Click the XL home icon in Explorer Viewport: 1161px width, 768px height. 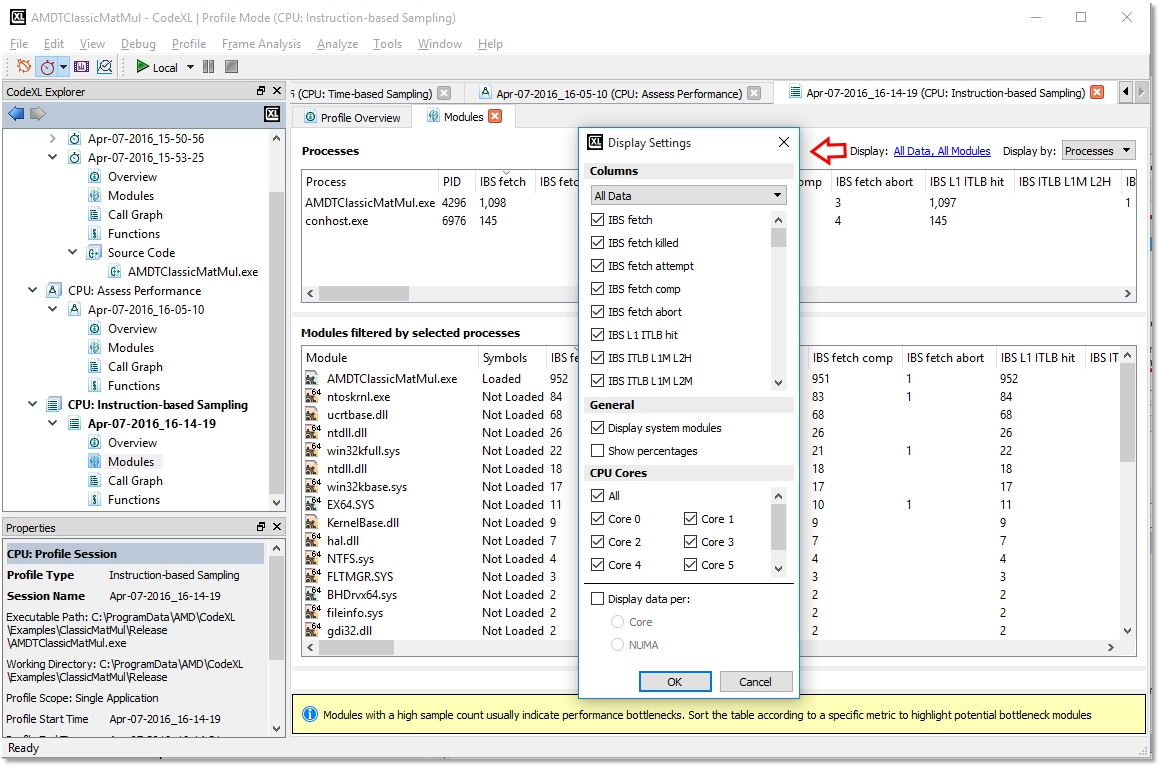[x=272, y=113]
